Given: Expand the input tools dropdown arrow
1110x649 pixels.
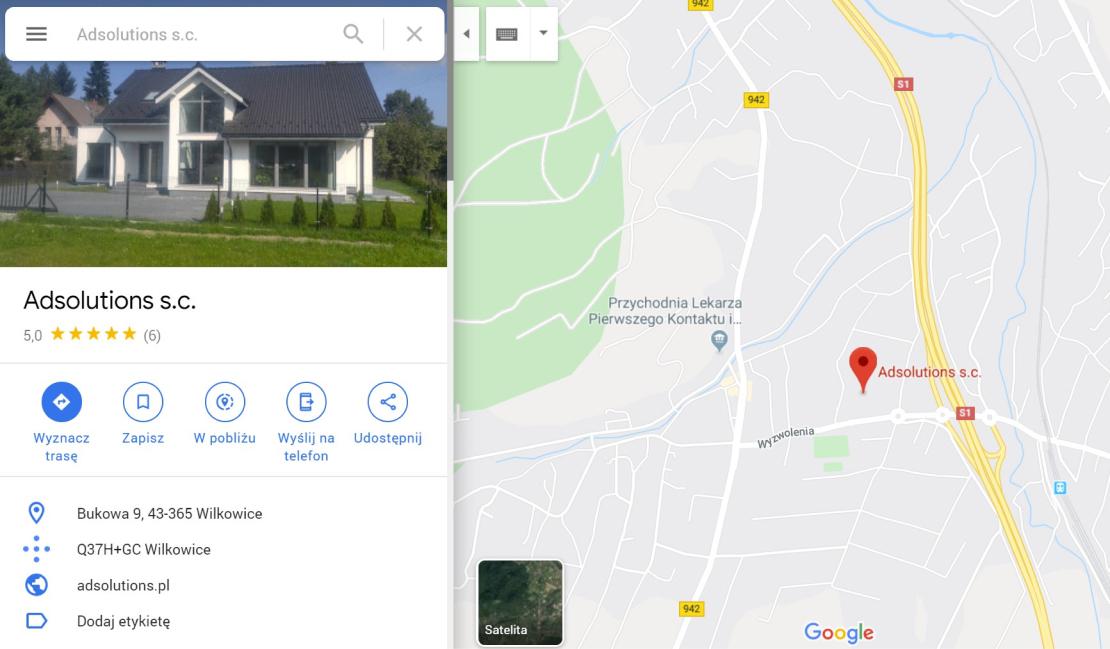Looking at the screenshot, I should (x=543, y=33).
